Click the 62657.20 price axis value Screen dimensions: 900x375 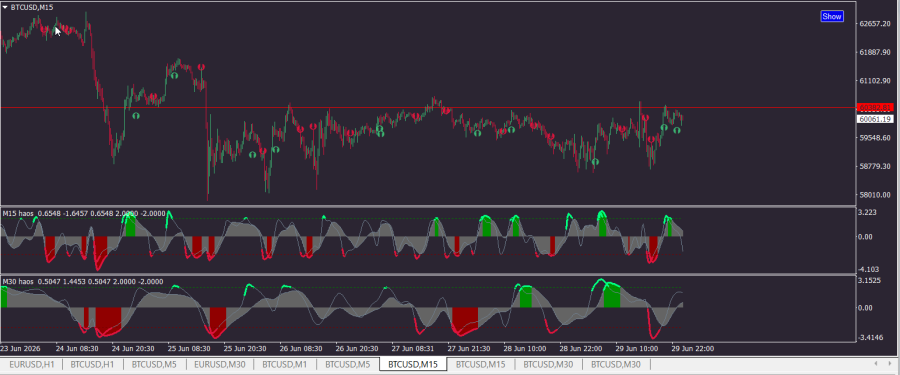point(874,24)
